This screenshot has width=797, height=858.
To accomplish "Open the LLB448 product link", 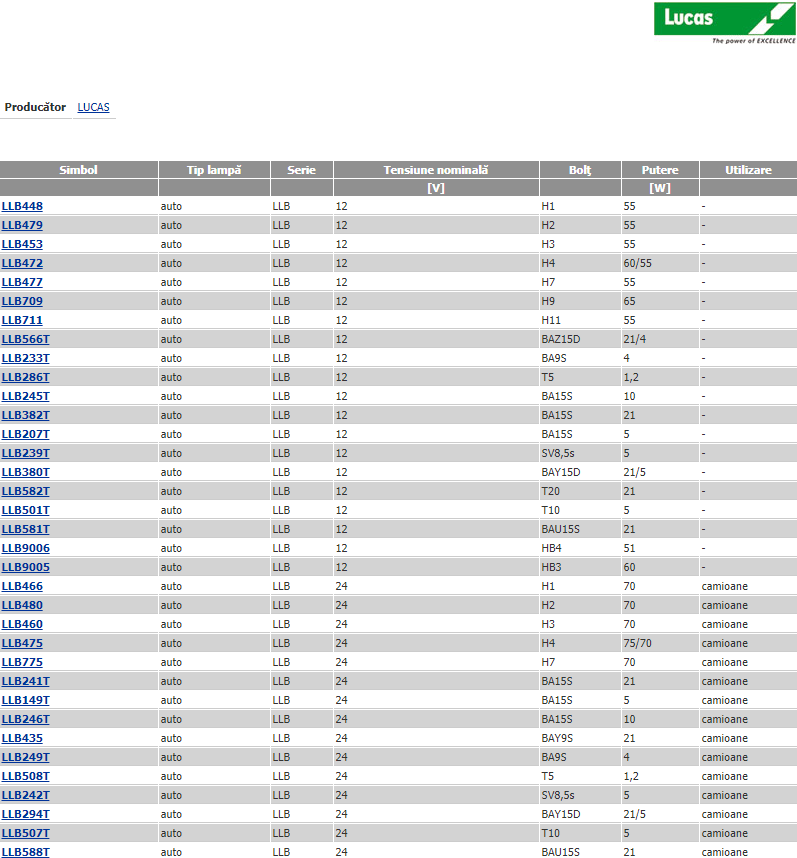I will tap(22, 206).
